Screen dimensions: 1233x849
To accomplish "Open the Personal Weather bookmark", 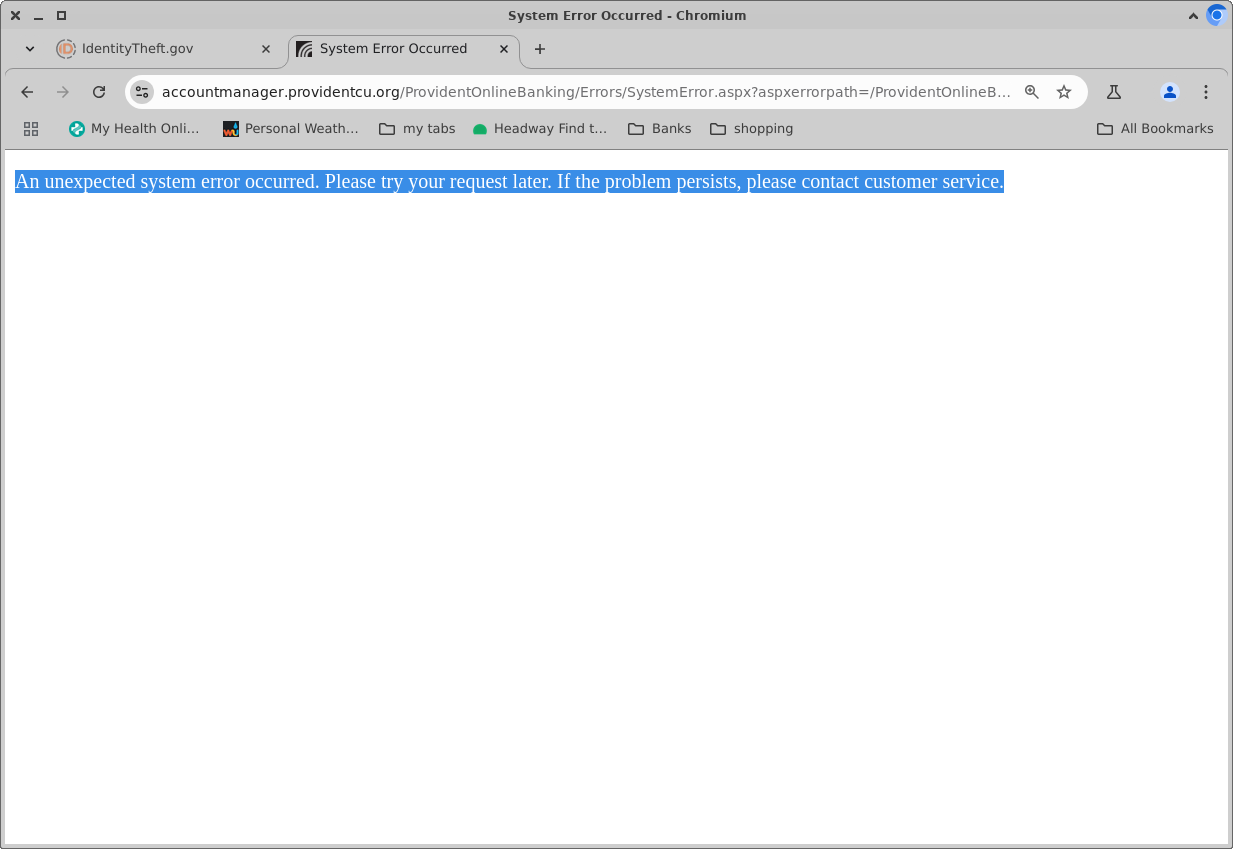I will pyautogui.click(x=290, y=129).
